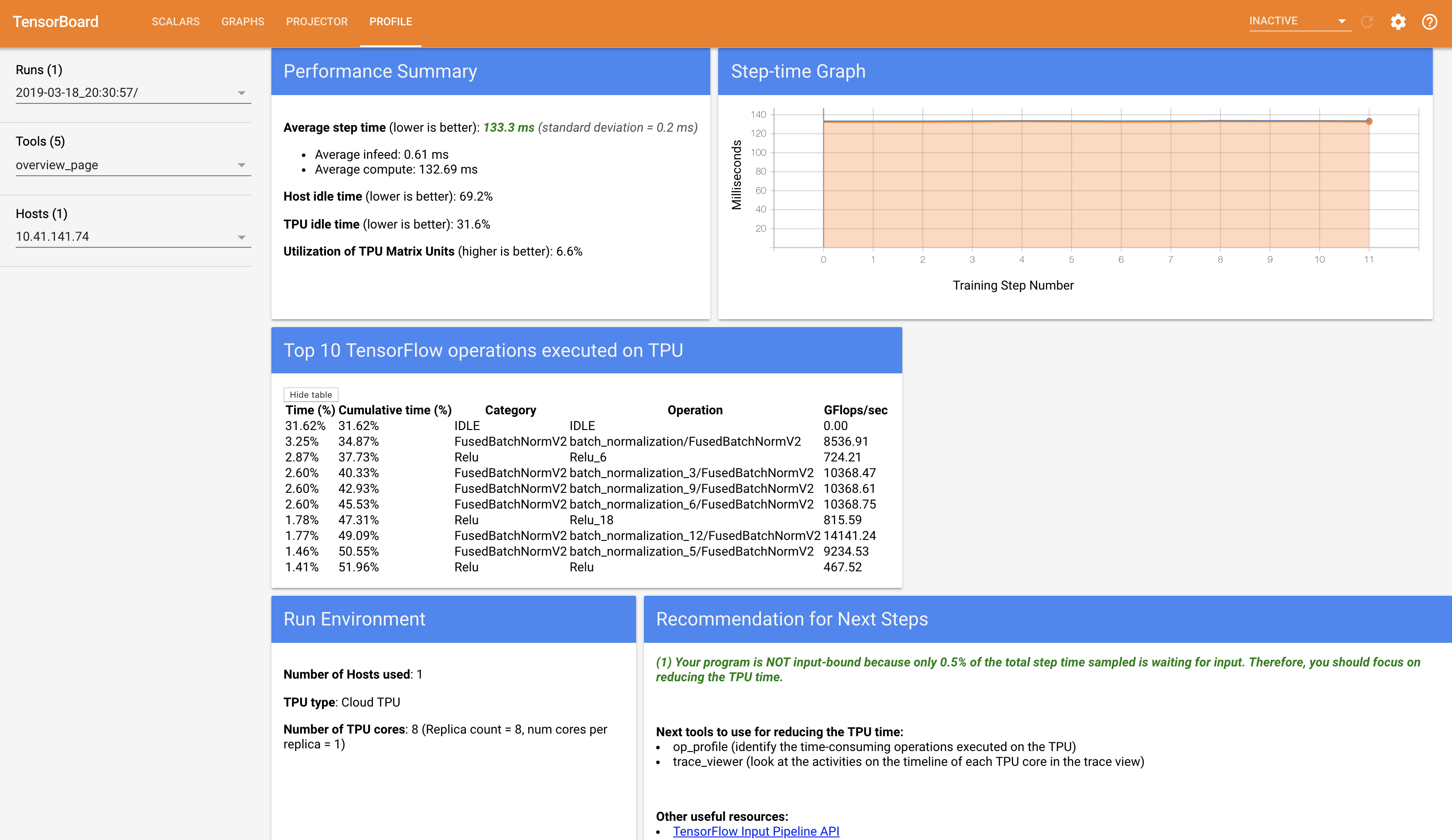The width and height of the screenshot is (1452, 840).
Task: Click the Relu_6 operation row
Action: coord(588,458)
